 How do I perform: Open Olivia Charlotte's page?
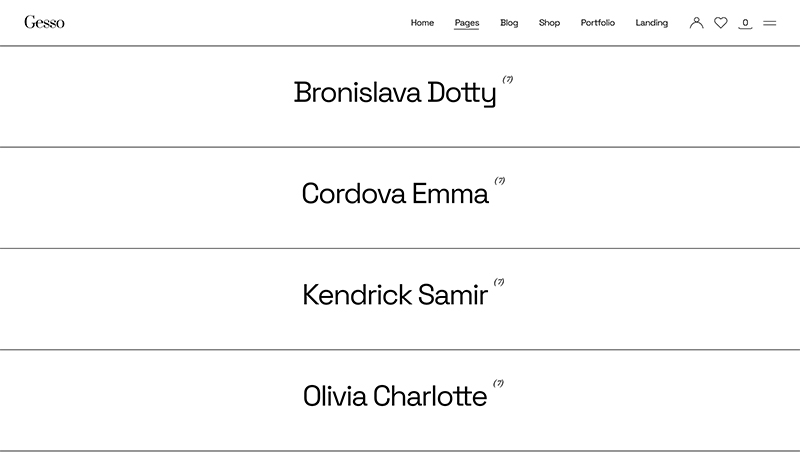395,396
